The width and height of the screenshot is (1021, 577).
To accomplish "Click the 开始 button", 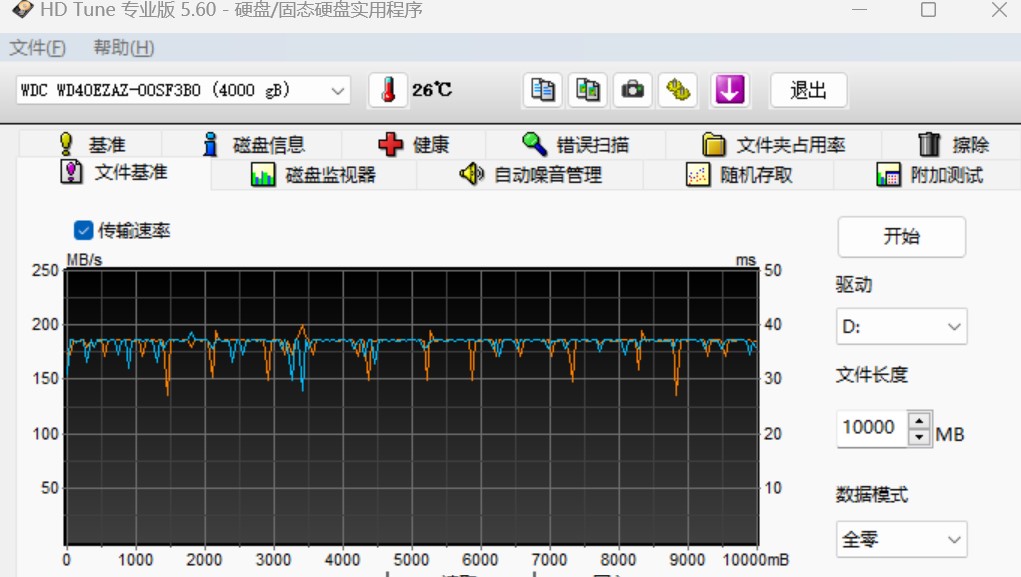I will click(901, 236).
